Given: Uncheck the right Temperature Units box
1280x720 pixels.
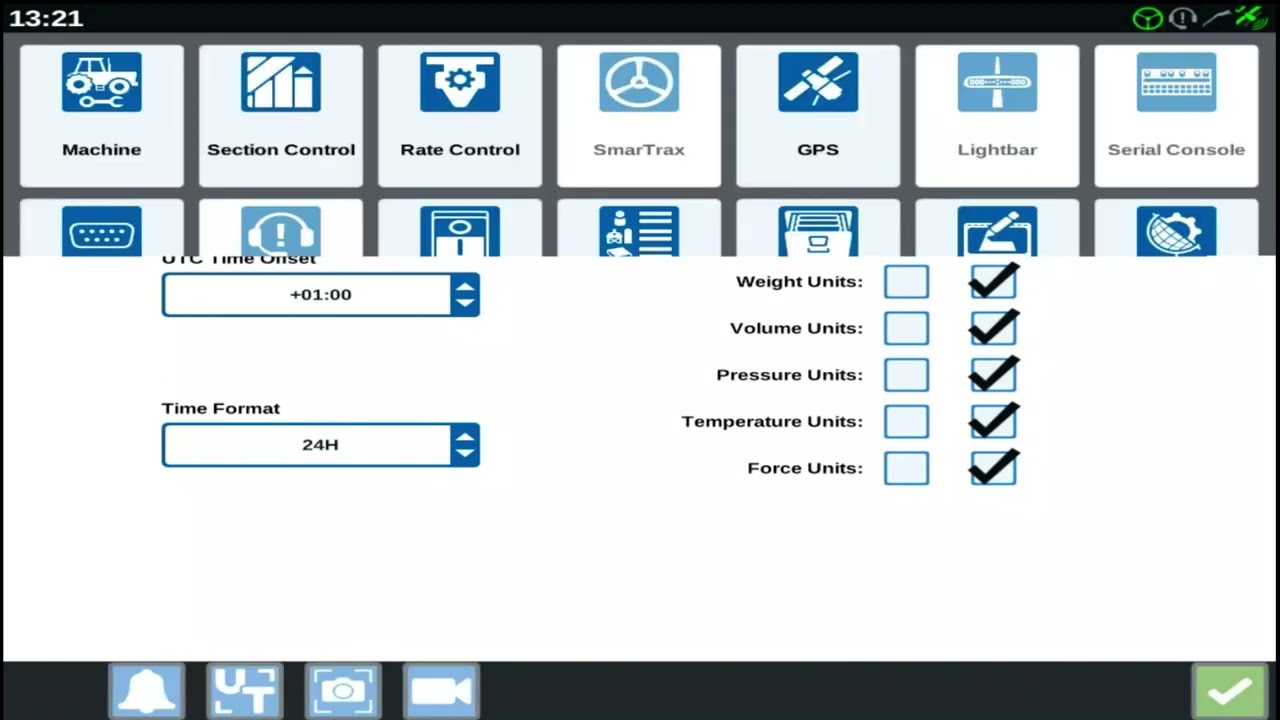Looking at the screenshot, I should point(993,421).
